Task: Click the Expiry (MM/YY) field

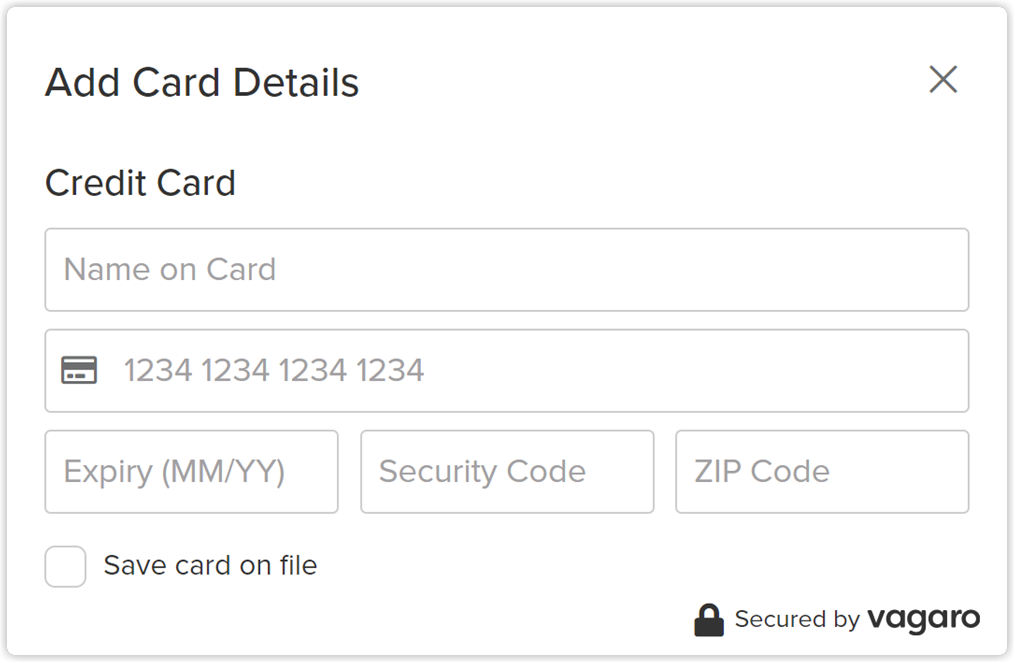Action: 191,471
